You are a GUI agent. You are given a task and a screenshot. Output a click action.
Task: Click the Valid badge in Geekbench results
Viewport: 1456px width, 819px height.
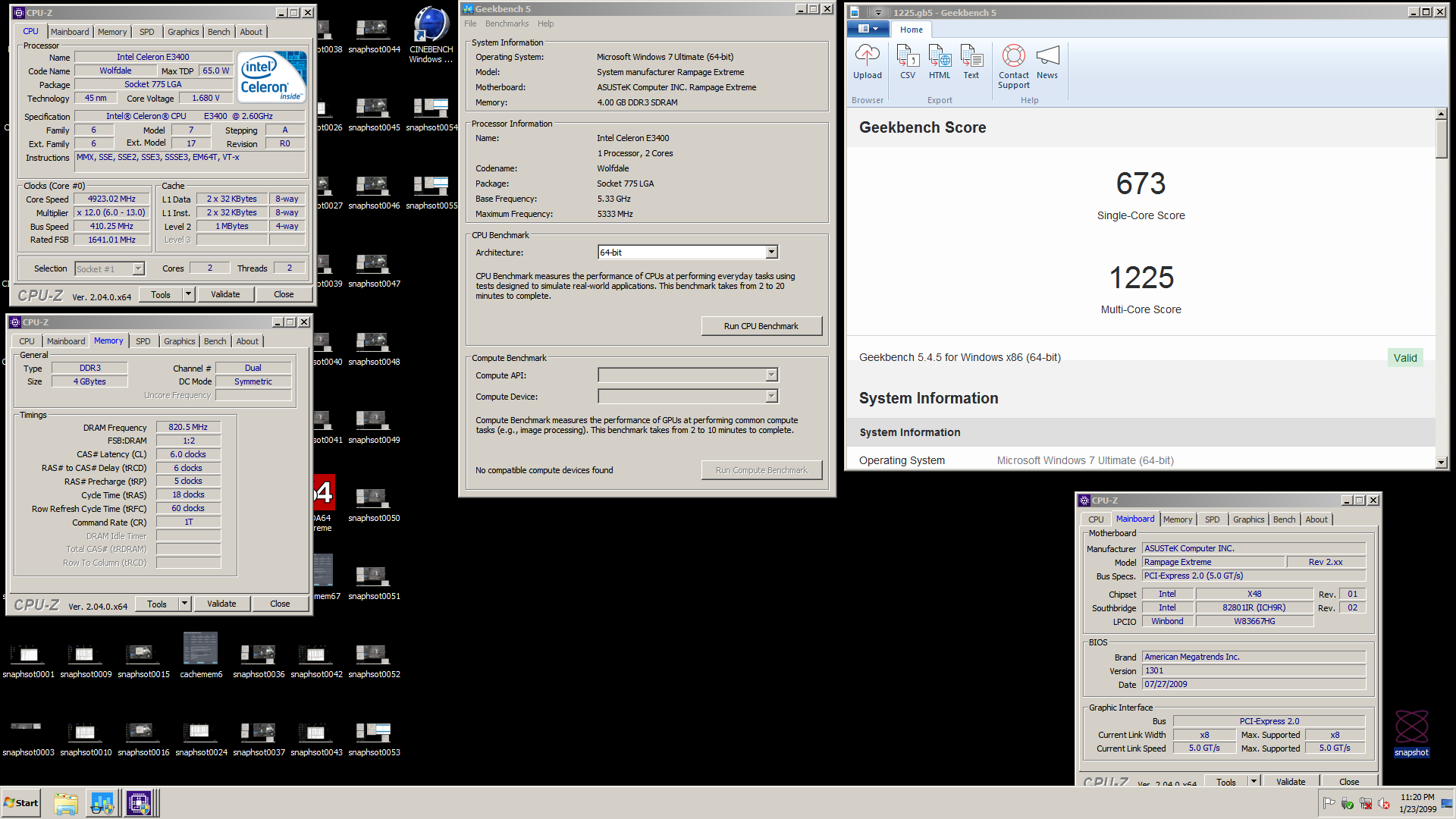pos(1405,358)
